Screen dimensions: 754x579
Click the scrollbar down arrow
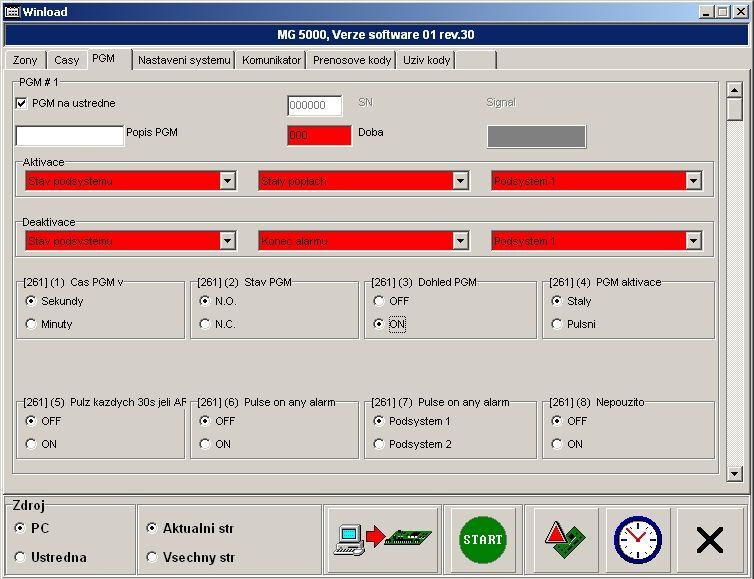click(x=735, y=473)
